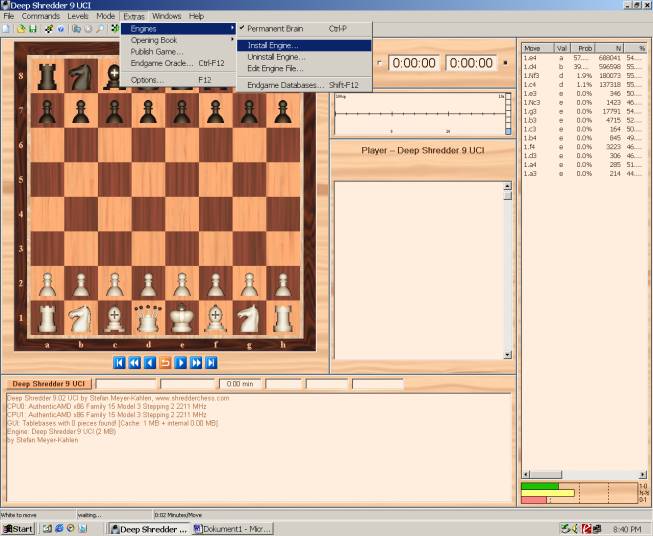The height and width of the screenshot is (536, 653).
Task: Click the green checkered toolbar icon beside Engines
Action: coord(115,28)
